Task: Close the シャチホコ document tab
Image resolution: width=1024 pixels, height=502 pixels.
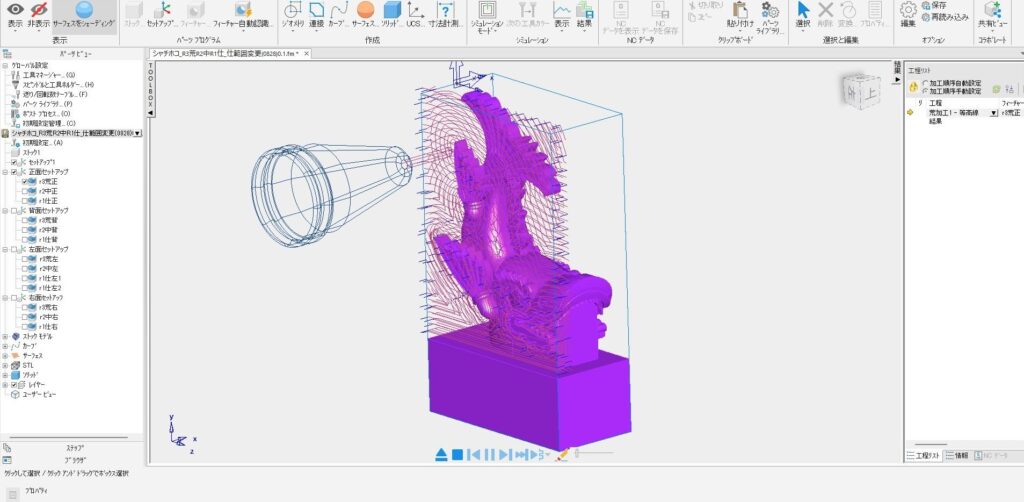Action: (x=307, y=54)
